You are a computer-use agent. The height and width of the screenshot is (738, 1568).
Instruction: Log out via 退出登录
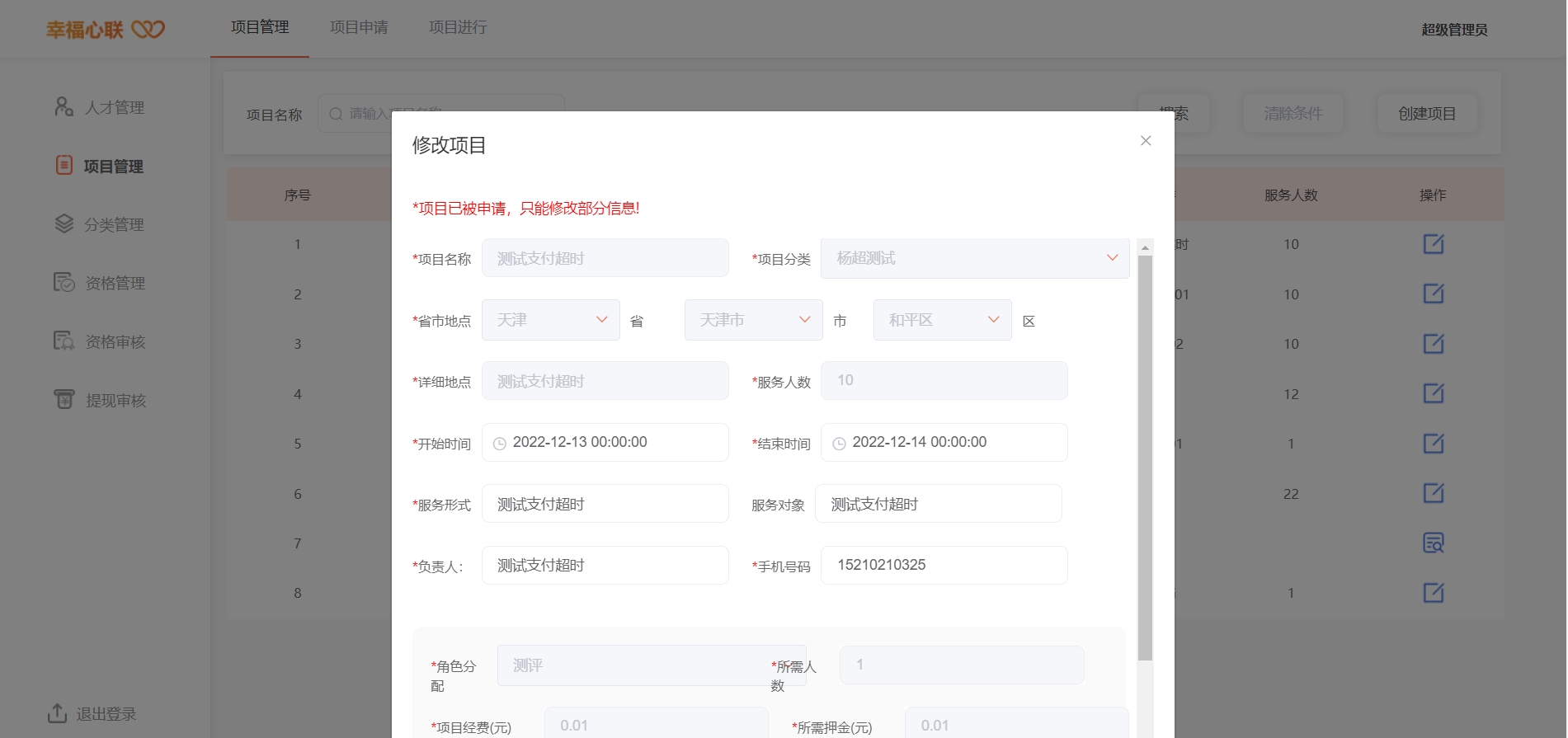click(x=106, y=714)
